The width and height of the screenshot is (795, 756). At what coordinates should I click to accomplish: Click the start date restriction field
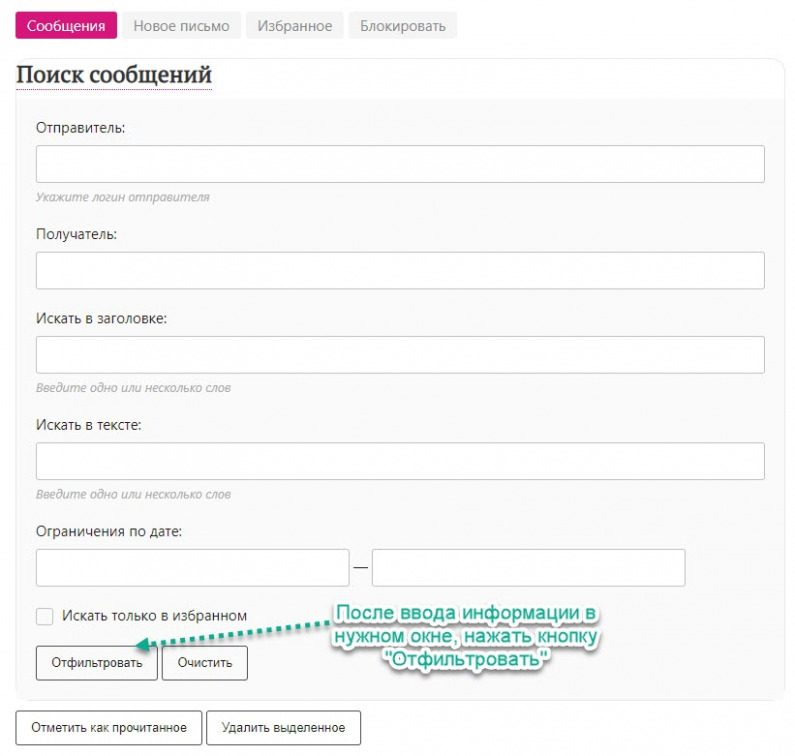click(192, 567)
